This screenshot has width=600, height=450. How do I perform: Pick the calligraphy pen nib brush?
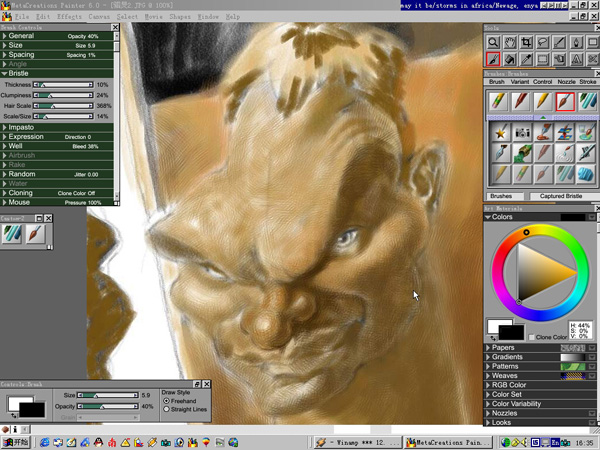pos(500,153)
